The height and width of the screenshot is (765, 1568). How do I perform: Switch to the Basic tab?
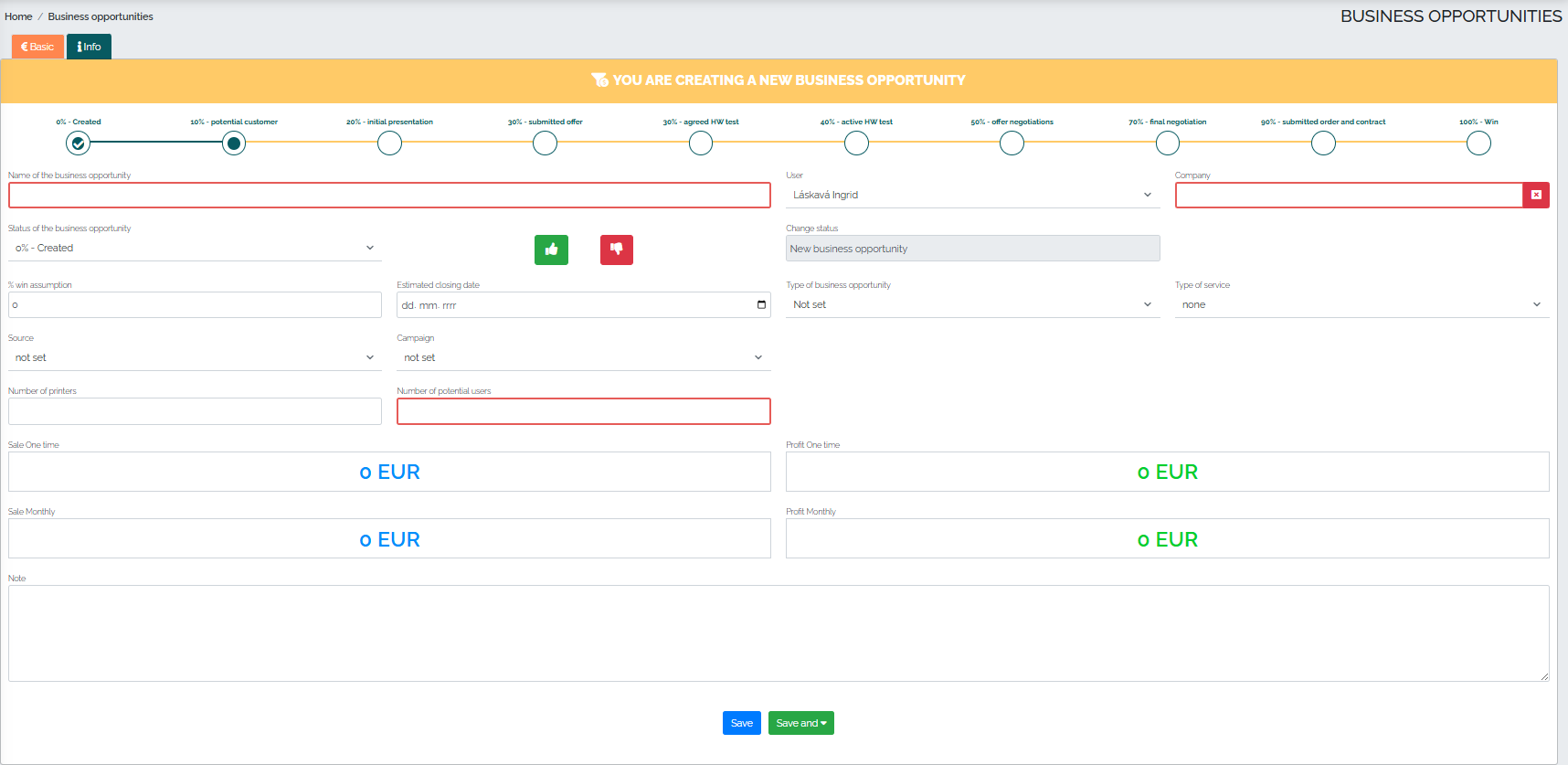tap(37, 47)
